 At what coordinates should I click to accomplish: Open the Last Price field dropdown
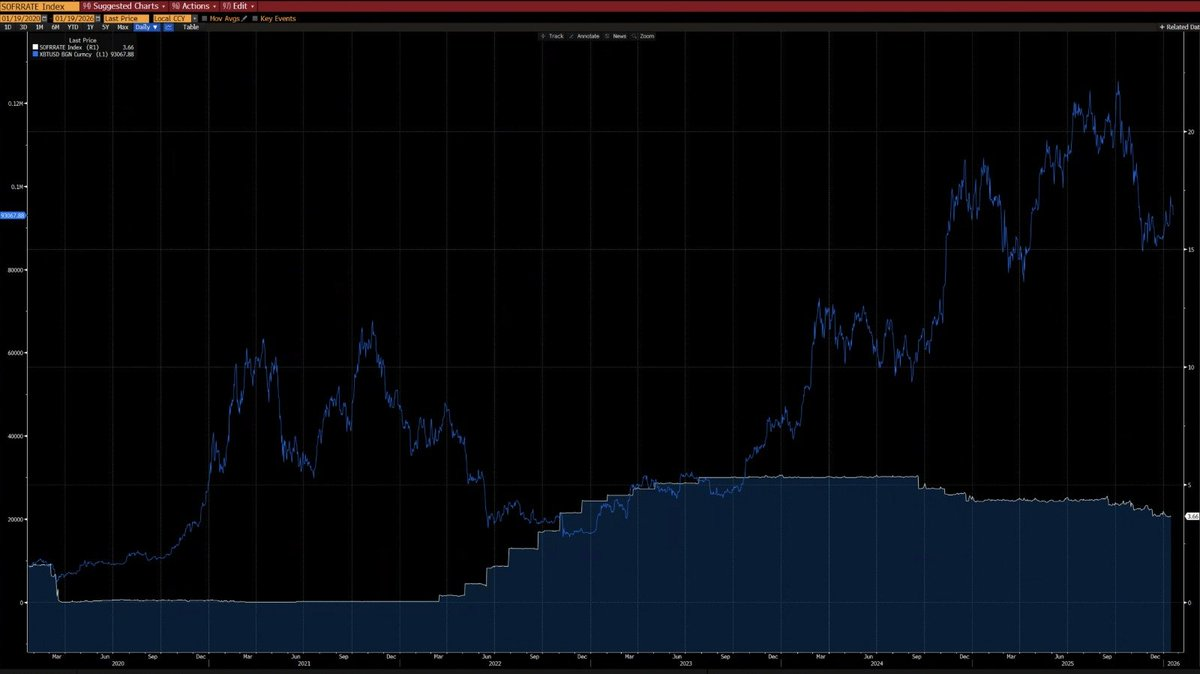pos(125,18)
